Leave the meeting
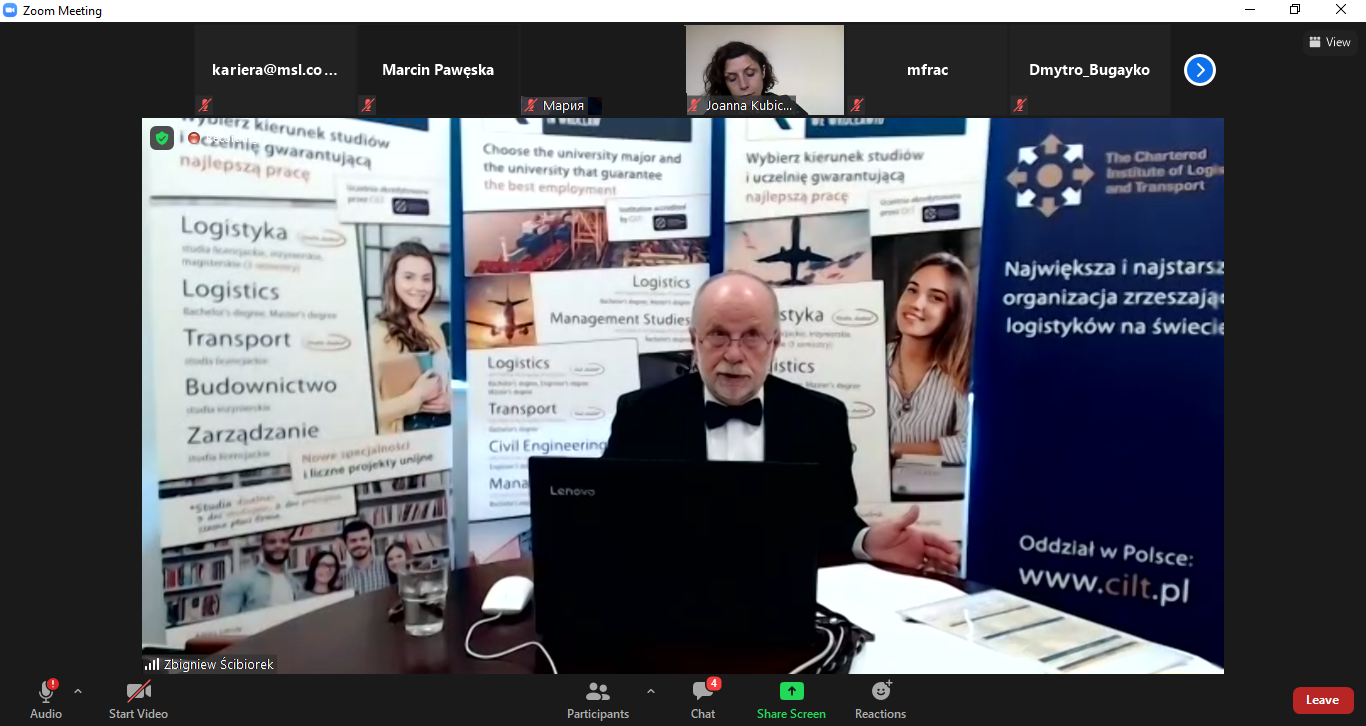This screenshot has width=1366, height=726. pos(1323,700)
